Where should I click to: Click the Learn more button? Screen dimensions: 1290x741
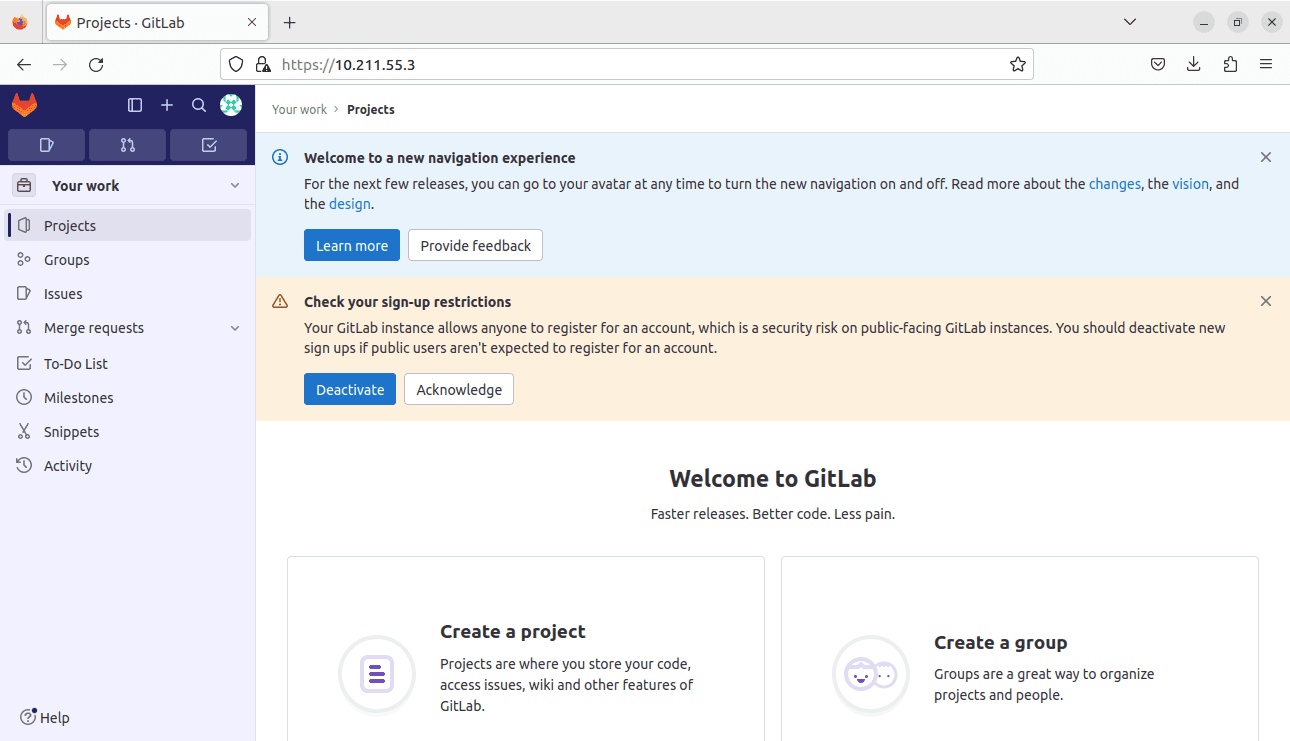(x=352, y=245)
